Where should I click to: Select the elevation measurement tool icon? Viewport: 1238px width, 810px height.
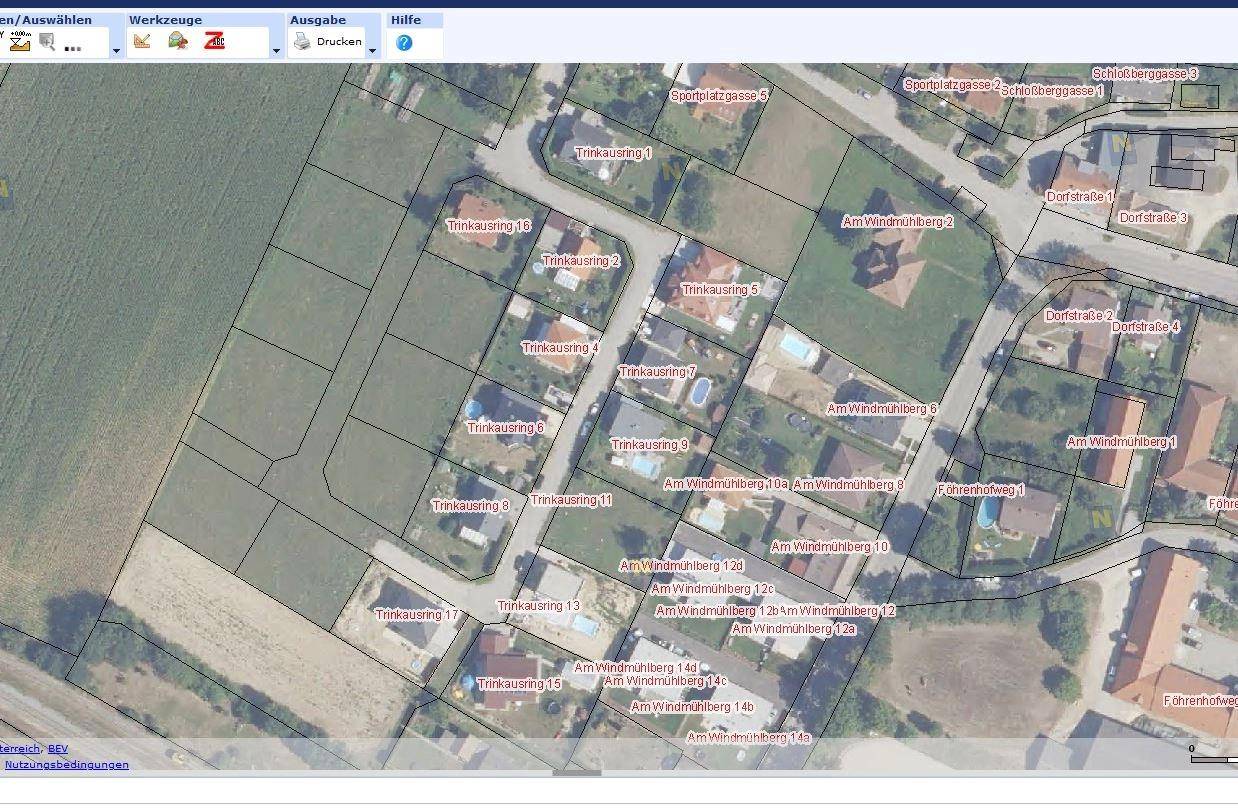click(20, 41)
